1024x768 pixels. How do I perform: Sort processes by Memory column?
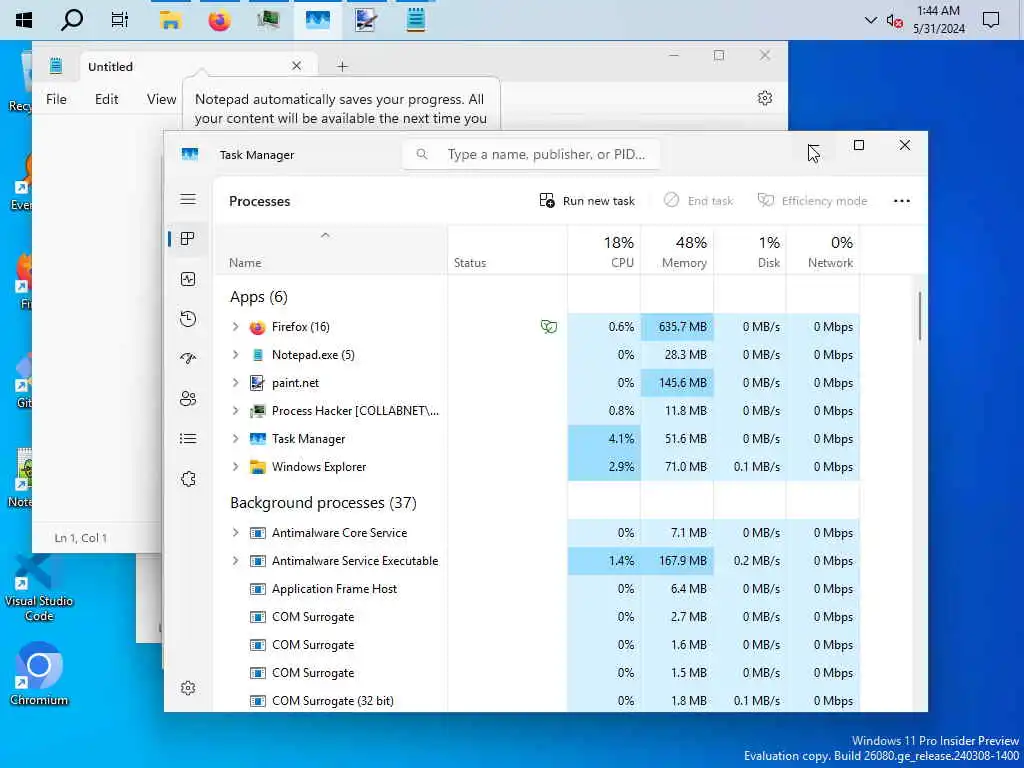point(677,250)
